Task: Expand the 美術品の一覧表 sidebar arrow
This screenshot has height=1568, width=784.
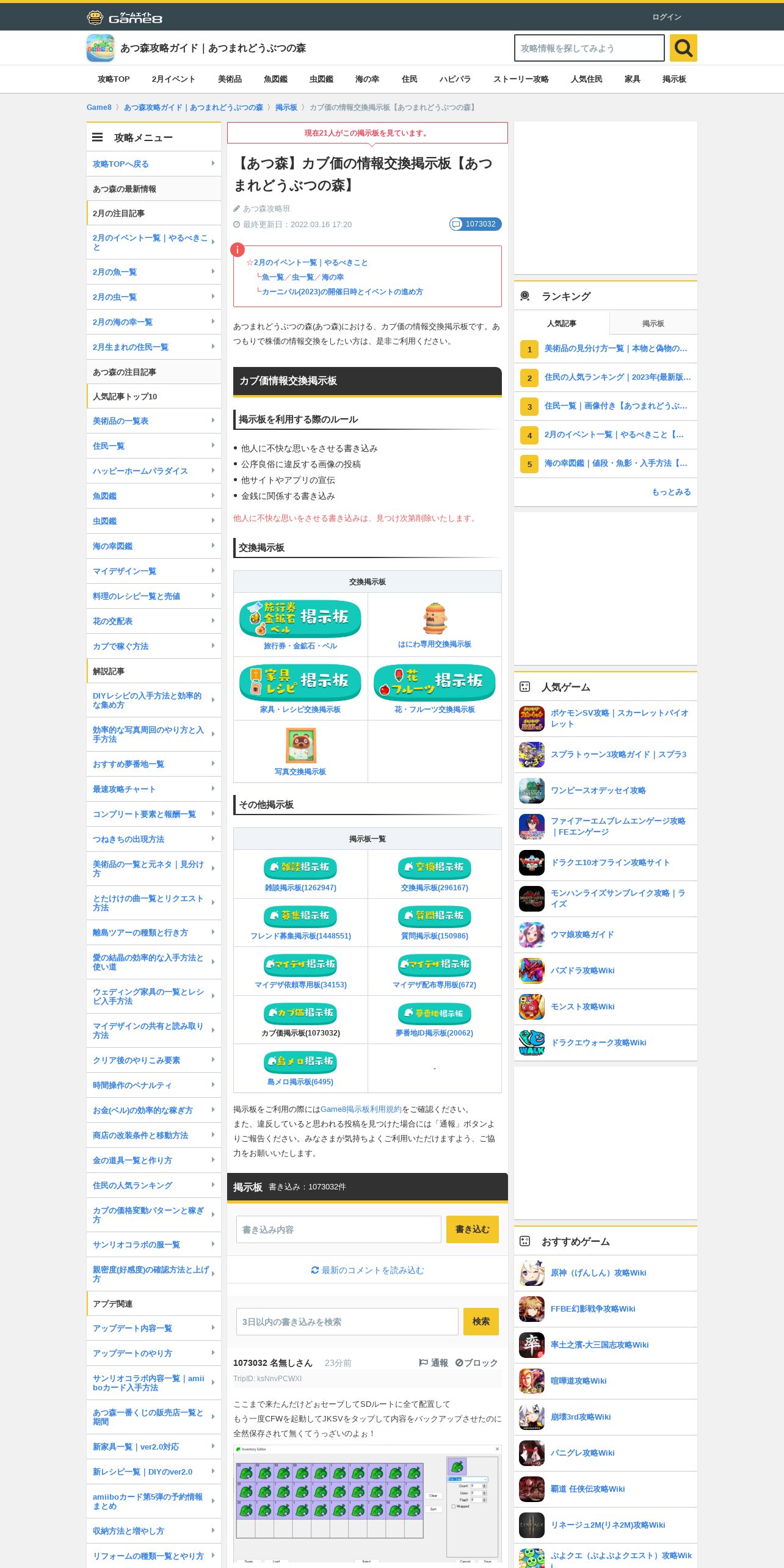Action: [x=213, y=420]
